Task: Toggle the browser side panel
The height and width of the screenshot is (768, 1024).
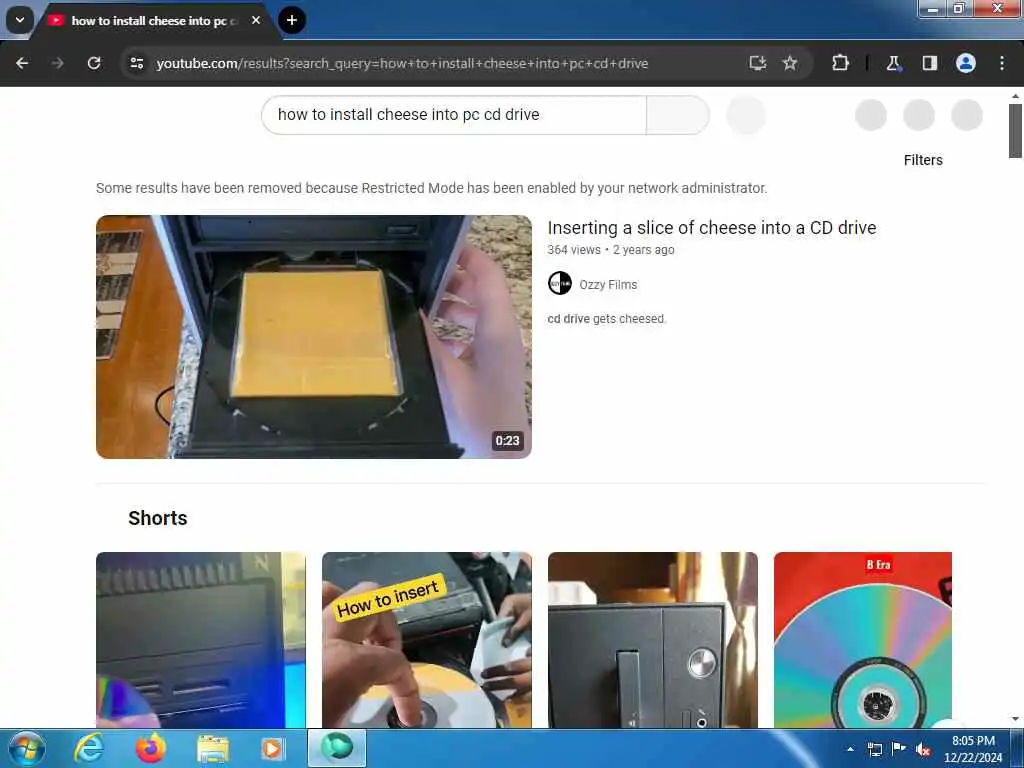Action: pos(930,63)
